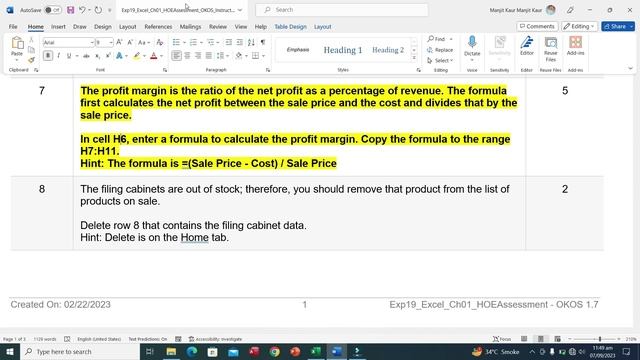Switch to Web Layout view in status bar
This screenshot has width=640, height=360.
click(x=557, y=339)
